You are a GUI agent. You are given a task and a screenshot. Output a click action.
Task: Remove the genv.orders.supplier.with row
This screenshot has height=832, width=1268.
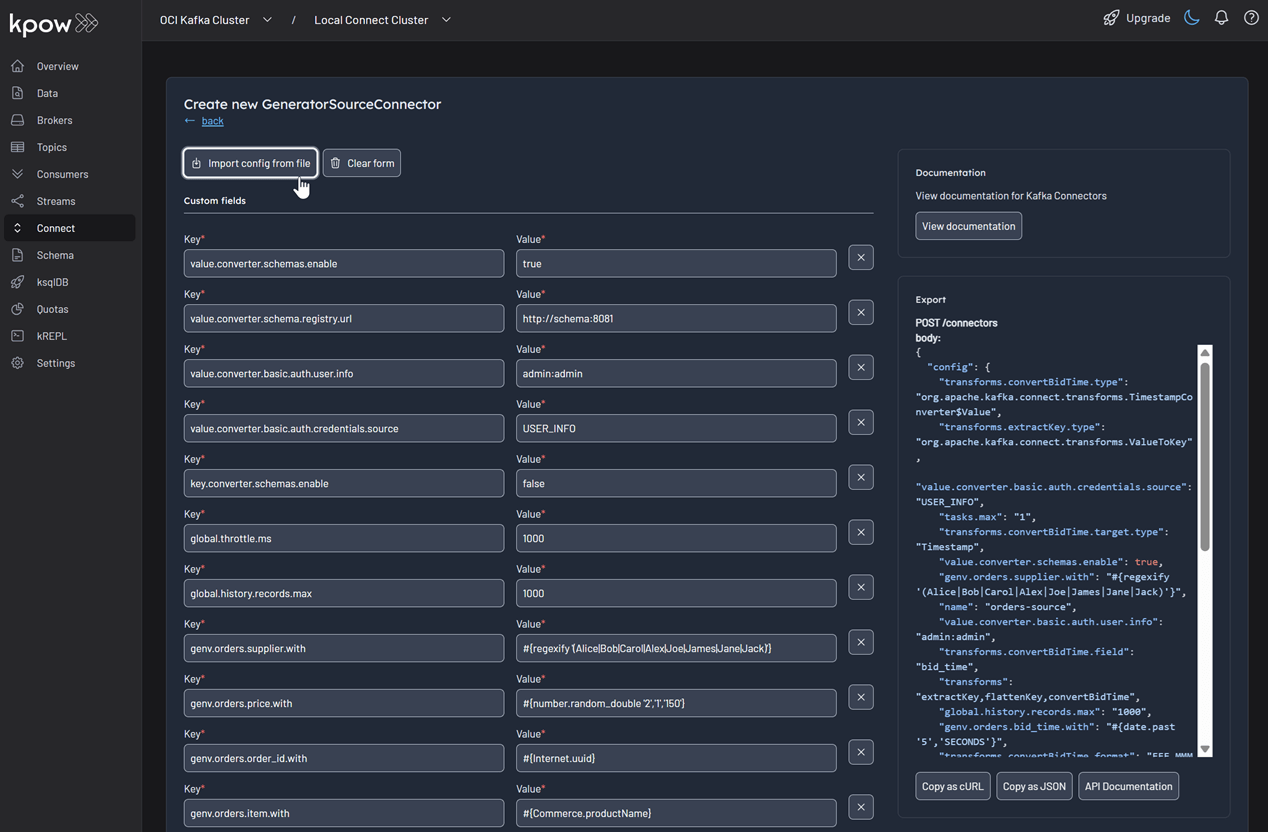tap(861, 642)
